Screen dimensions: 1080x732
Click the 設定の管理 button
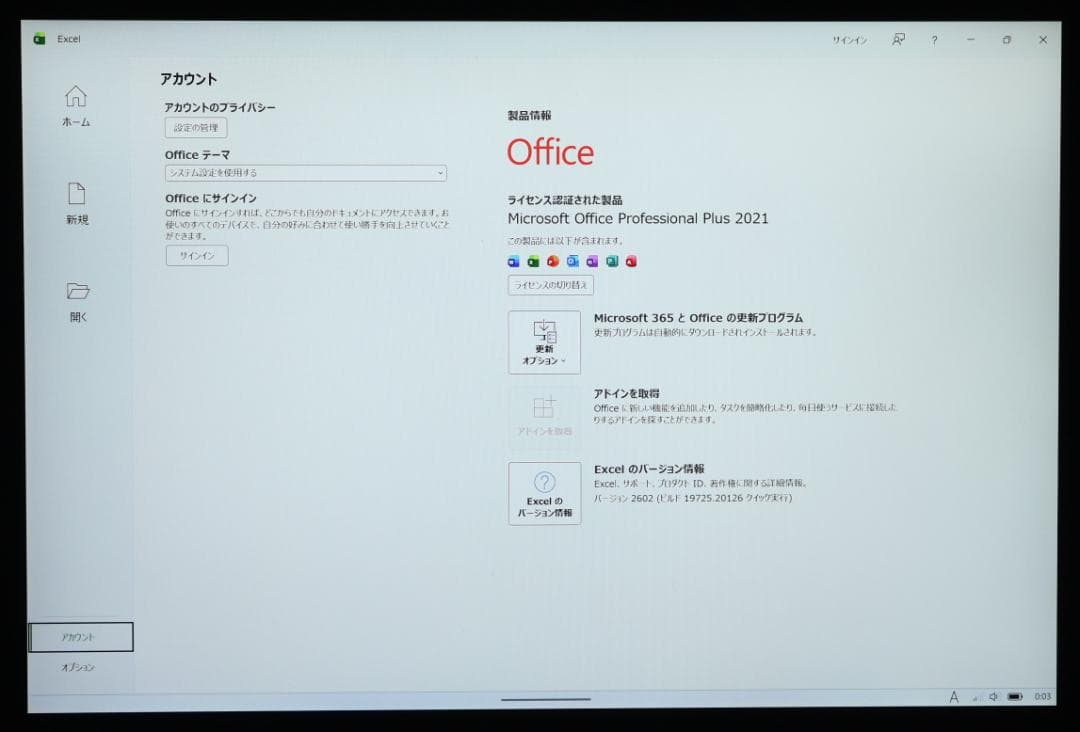pos(196,127)
